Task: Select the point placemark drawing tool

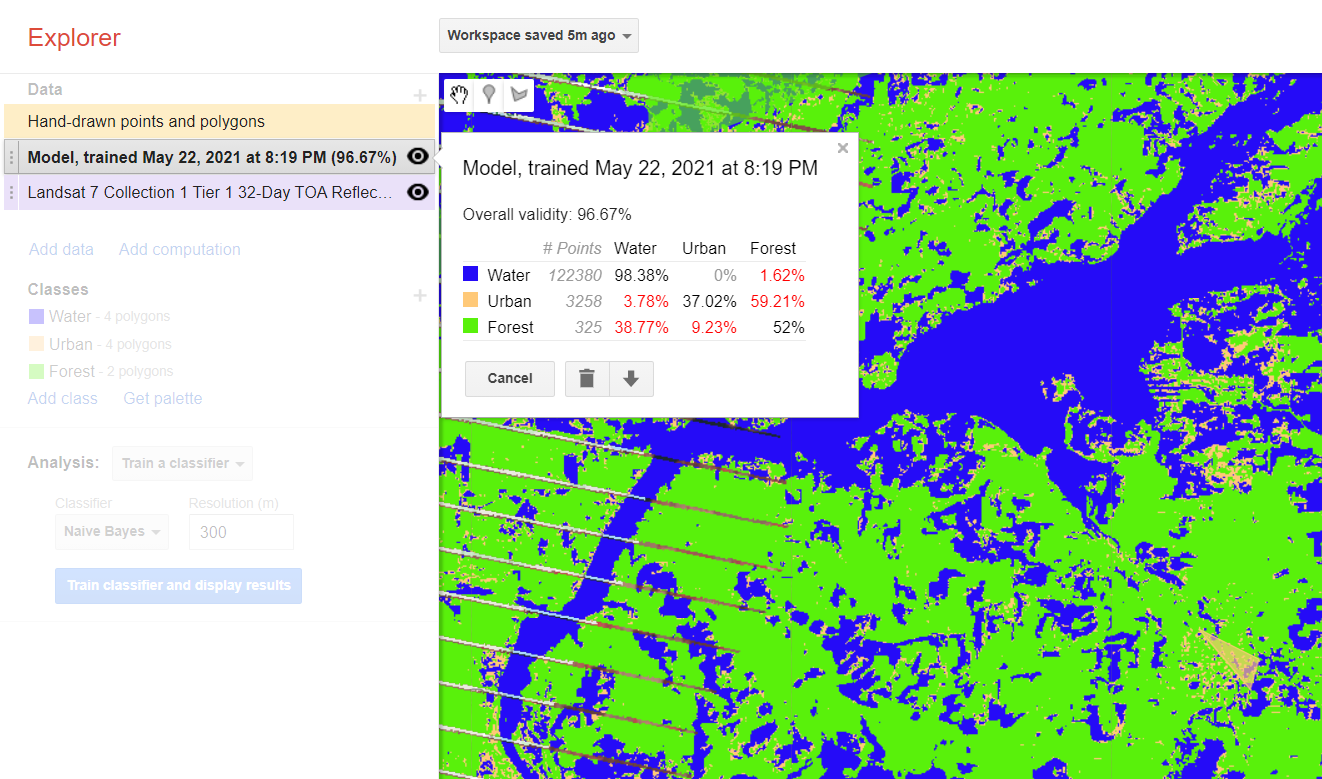Action: (x=489, y=94)
